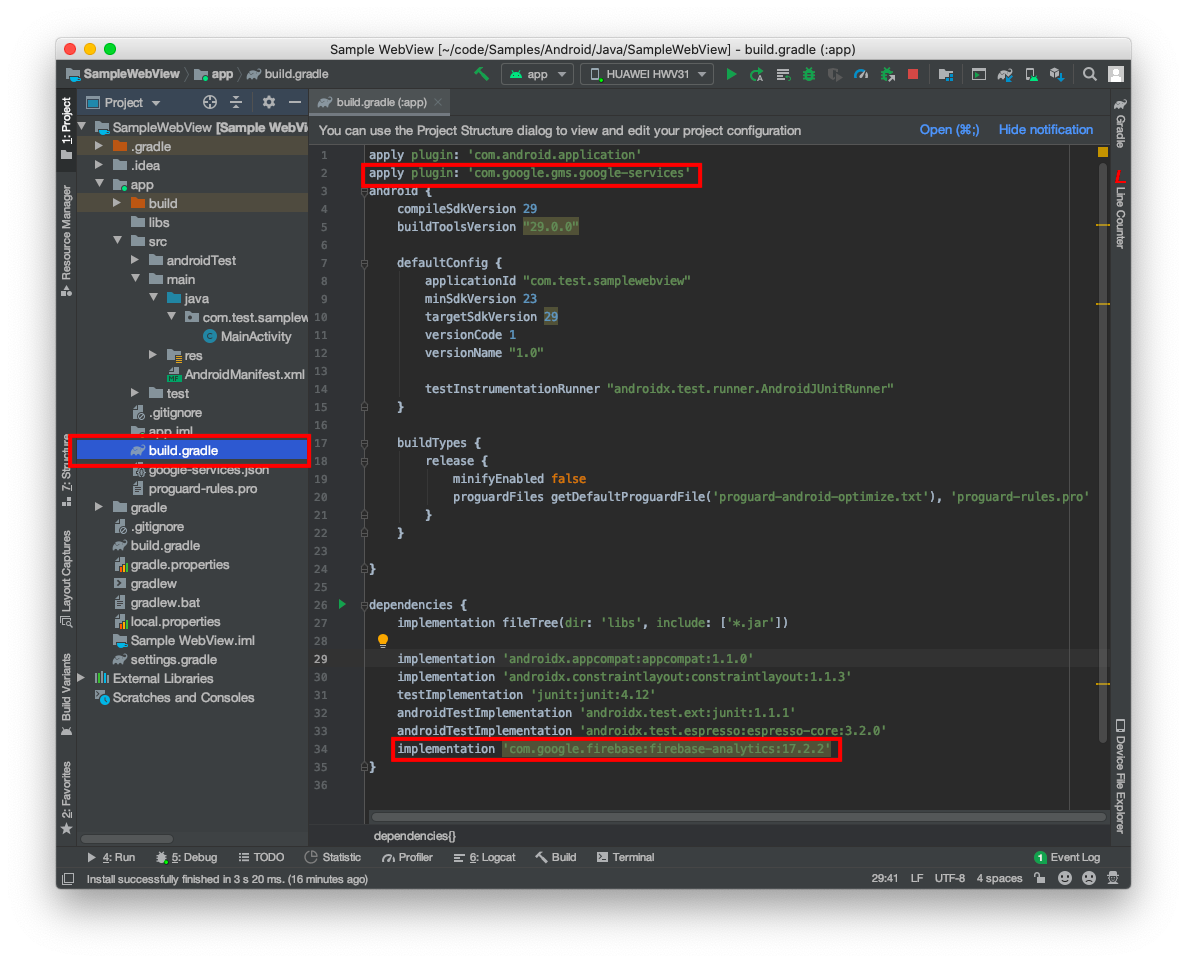Run the app with green play button
The image size is (1187, 963).
pos(731,74)
